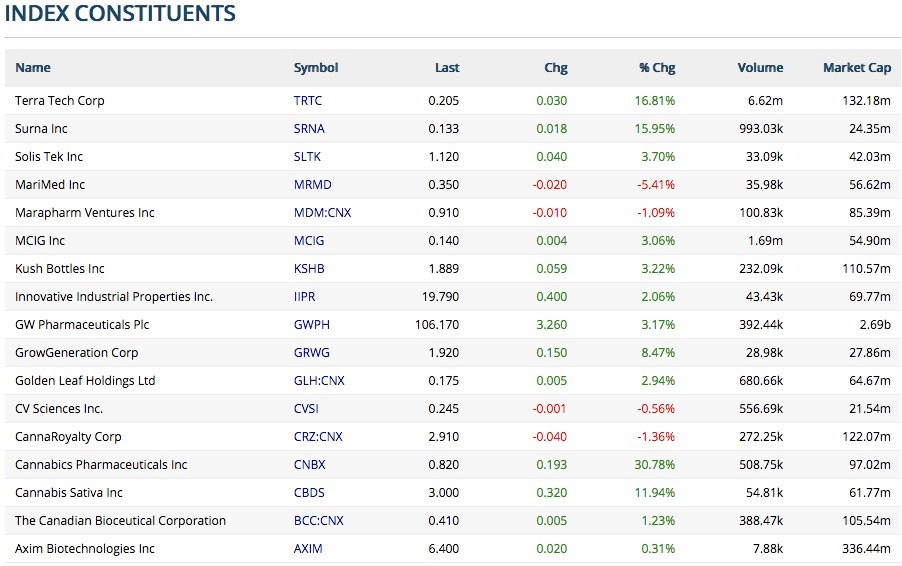Select Innovative Industrial Properties Inc. name
Viewport: 902px width, 566px height.
click(114, 297)
